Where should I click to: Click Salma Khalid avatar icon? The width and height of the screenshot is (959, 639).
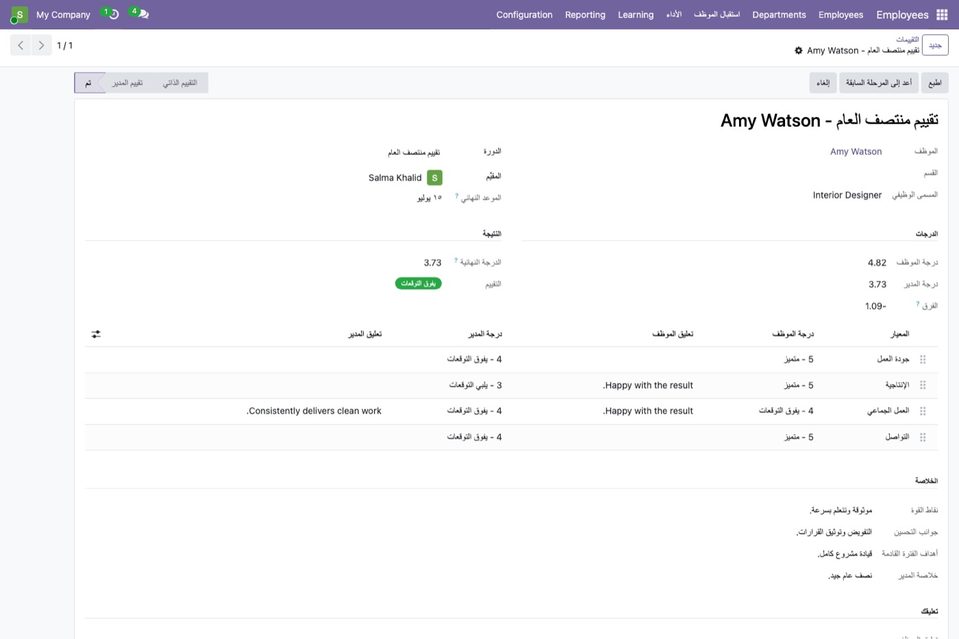(x=434, y=178)
